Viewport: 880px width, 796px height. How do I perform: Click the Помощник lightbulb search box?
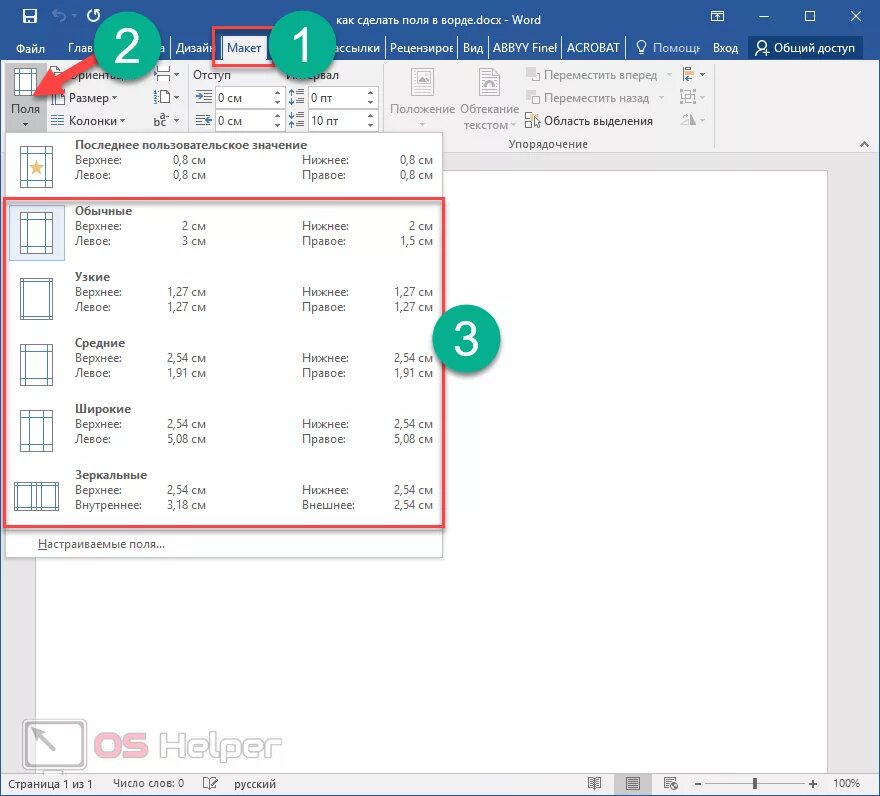pyautogui.click(x=667, y=48)
